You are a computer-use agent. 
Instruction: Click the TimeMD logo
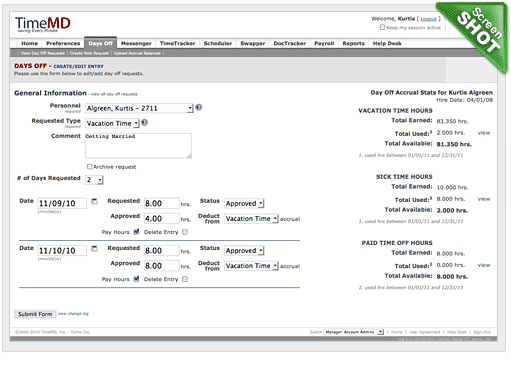pyautogui.click(x=43, y=24)
